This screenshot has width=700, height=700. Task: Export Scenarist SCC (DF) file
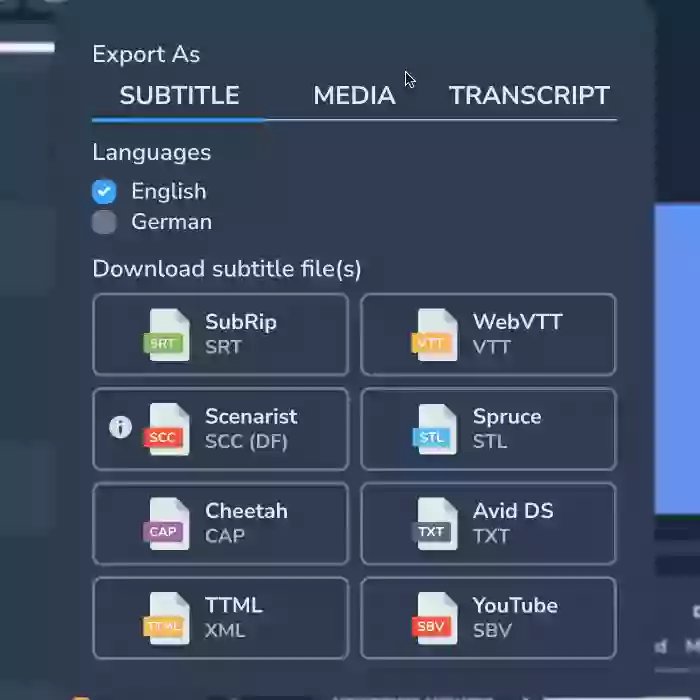221,429
